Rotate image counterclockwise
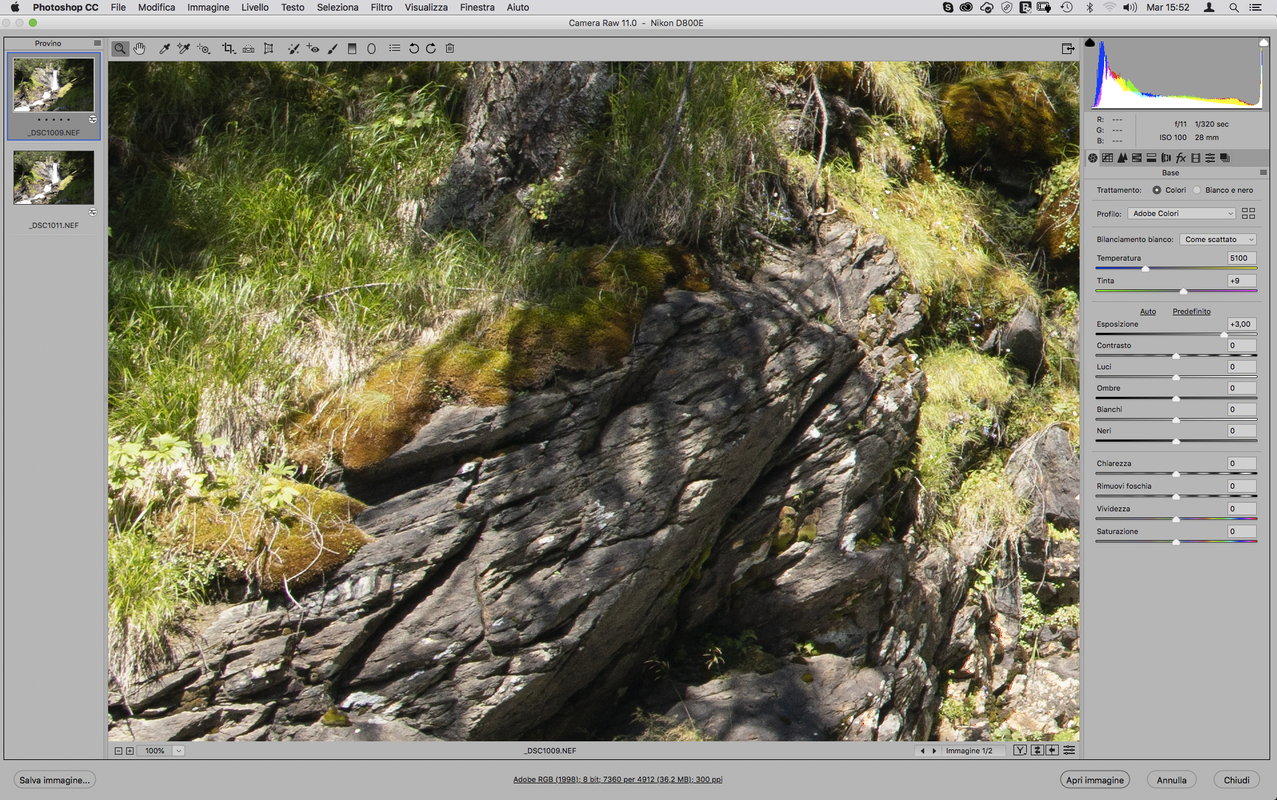1277x800 pixels. [414, 48]
